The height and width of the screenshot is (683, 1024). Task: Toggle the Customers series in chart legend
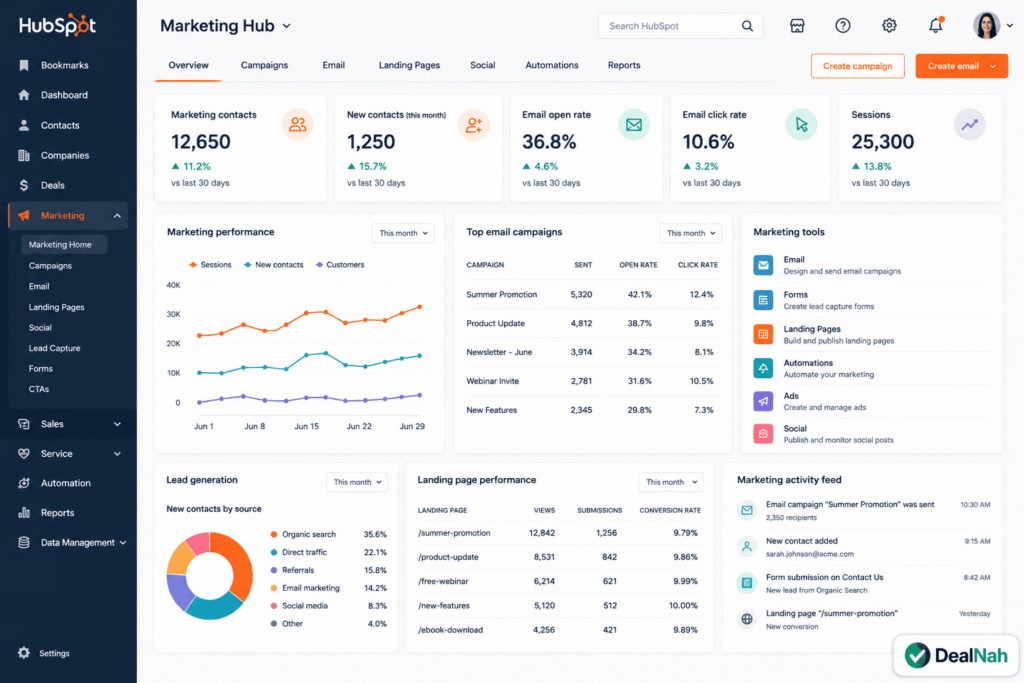coord(340,264)
